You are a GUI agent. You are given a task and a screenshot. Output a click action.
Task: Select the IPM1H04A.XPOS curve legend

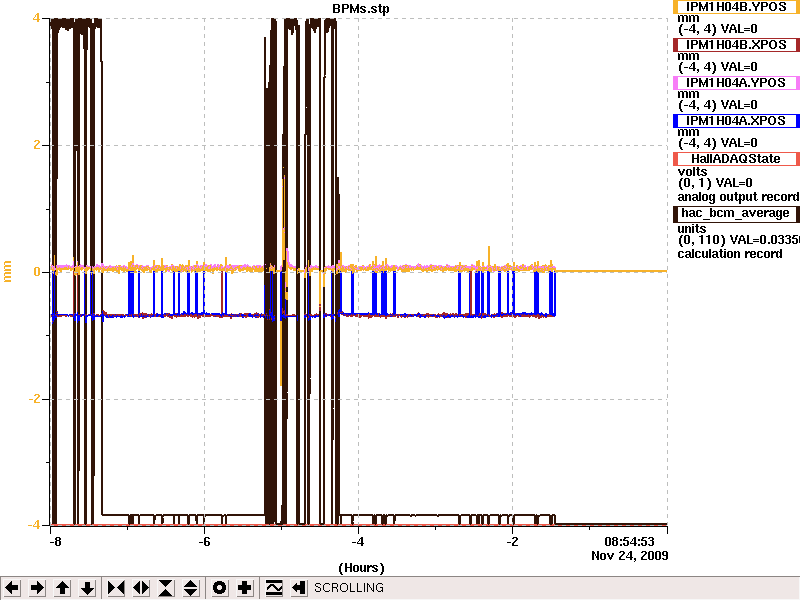click(736, 121)
